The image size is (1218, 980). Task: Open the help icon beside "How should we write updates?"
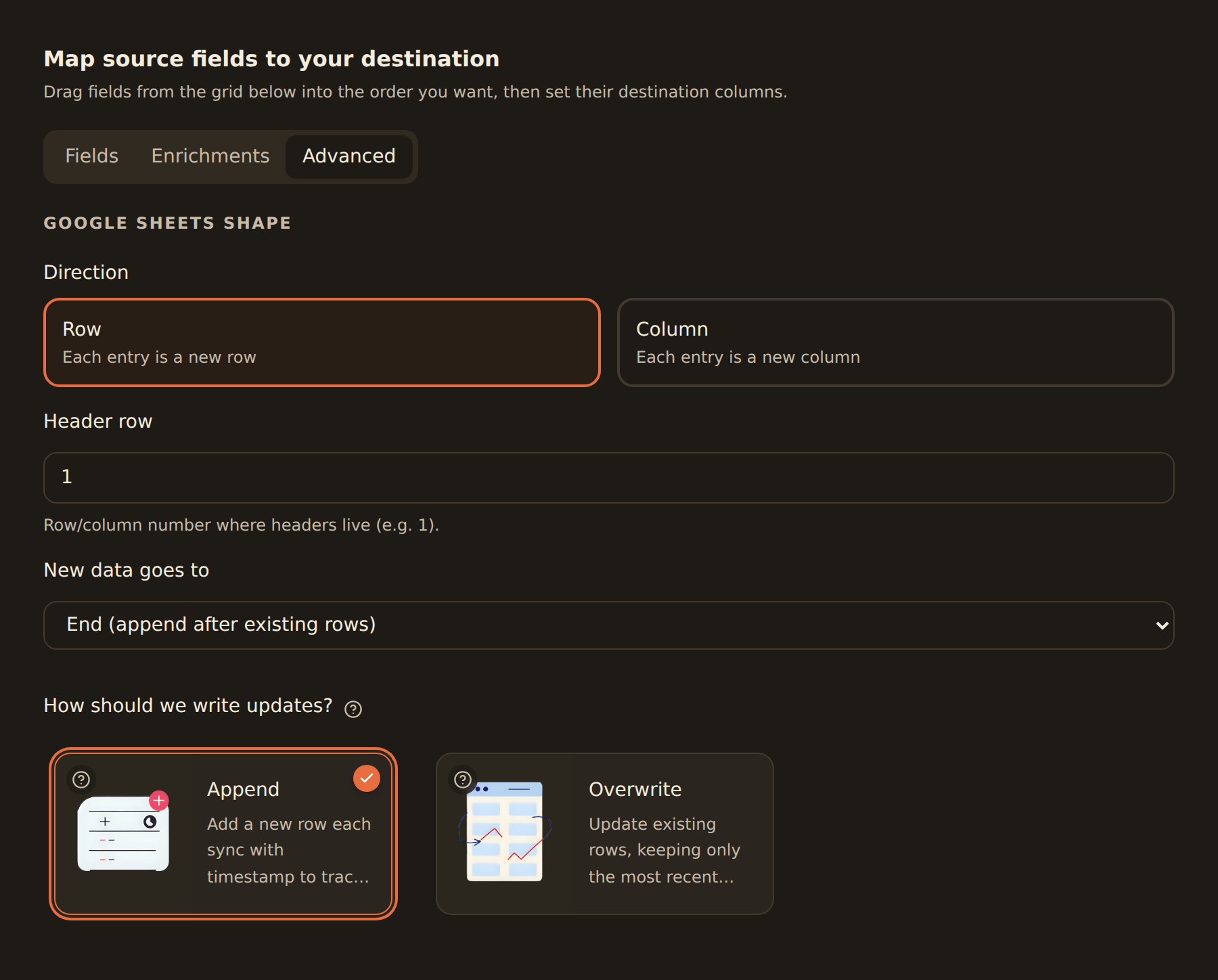click(x=353, y=709)
